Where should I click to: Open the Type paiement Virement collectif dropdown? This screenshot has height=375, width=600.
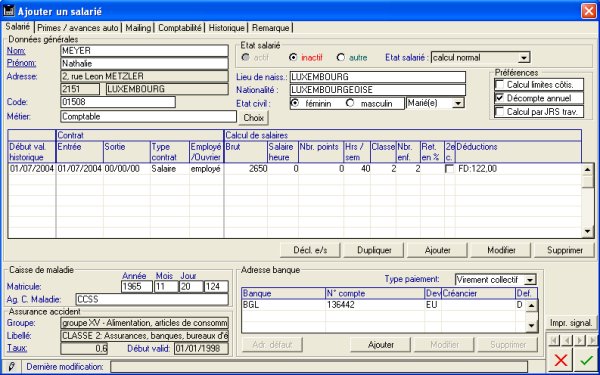[x=530, y=280]
